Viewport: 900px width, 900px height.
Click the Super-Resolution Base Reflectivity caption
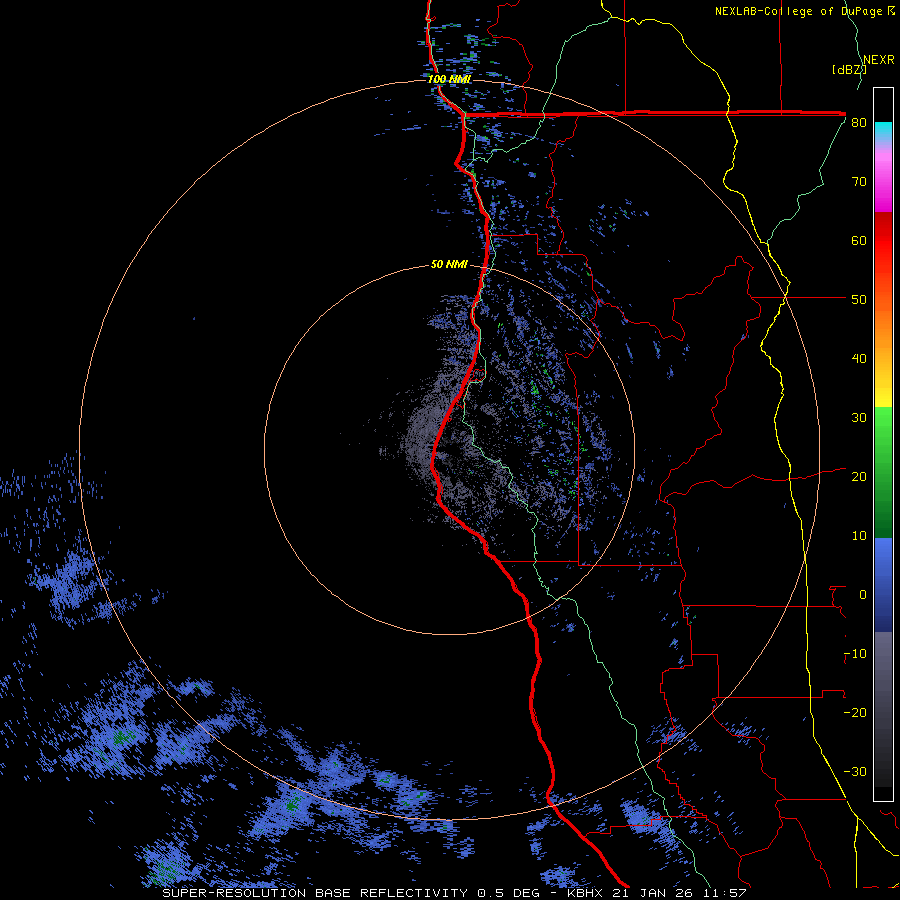pos(454,893)
